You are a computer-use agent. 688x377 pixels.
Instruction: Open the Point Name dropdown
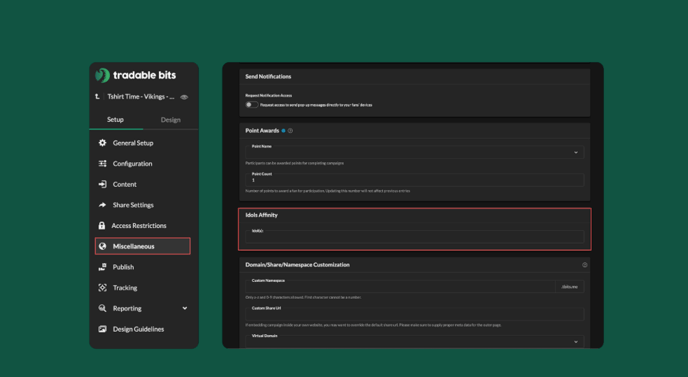414,152
